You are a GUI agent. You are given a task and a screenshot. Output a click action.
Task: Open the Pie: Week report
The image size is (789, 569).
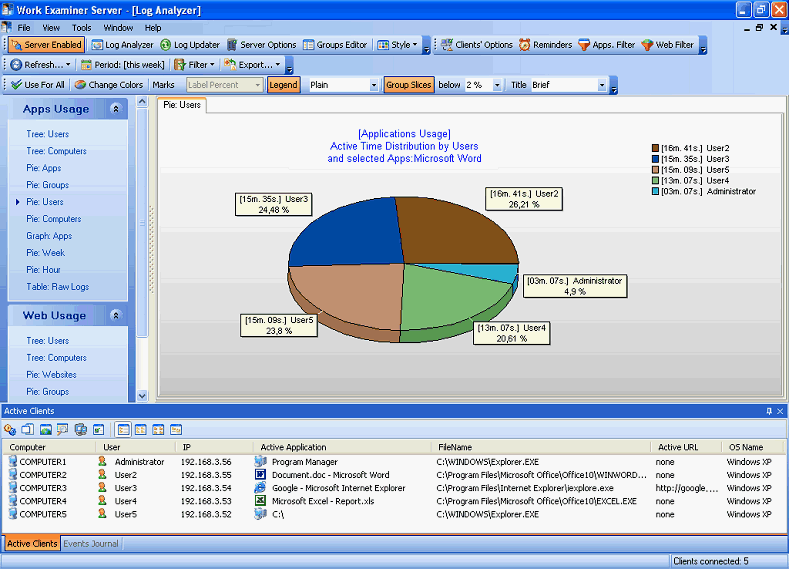point(45,253)
